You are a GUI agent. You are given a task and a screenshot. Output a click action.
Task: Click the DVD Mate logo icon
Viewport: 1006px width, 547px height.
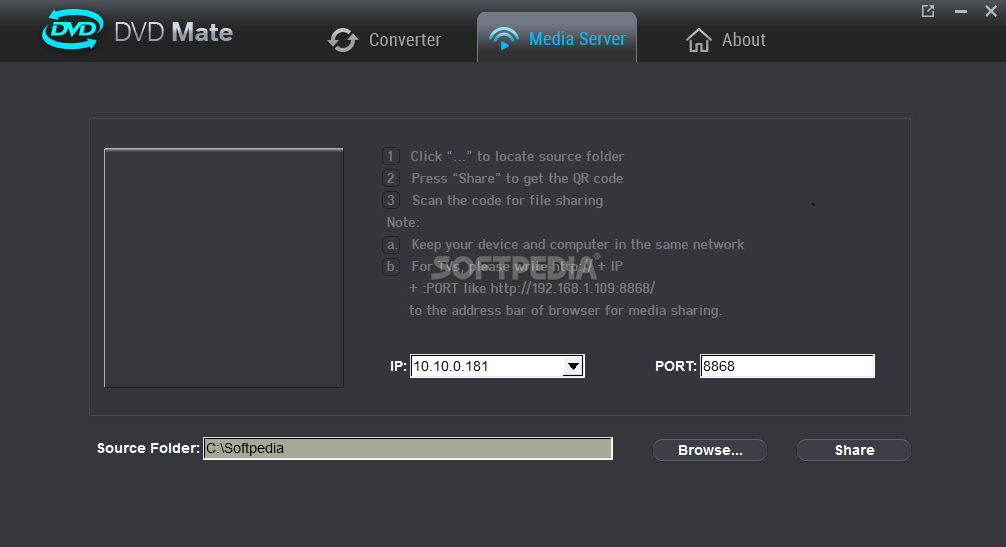(72, 29)
